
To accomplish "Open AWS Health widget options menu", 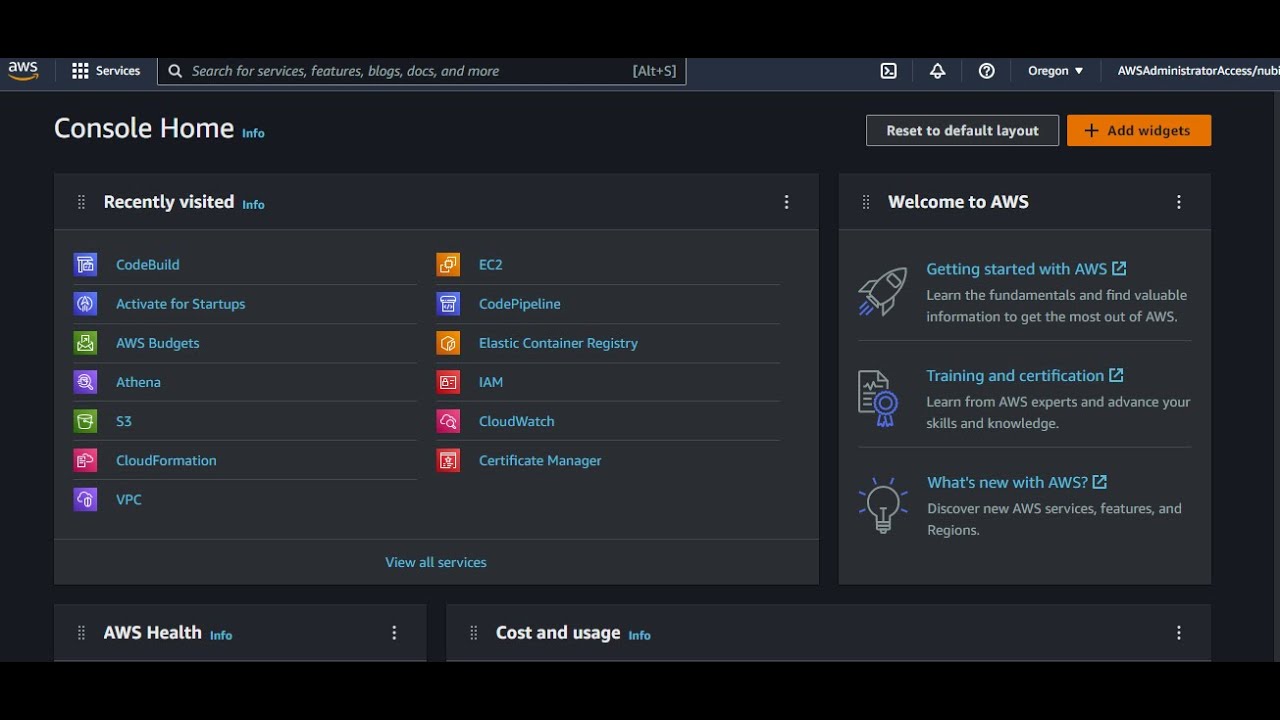I will [394, 633].
